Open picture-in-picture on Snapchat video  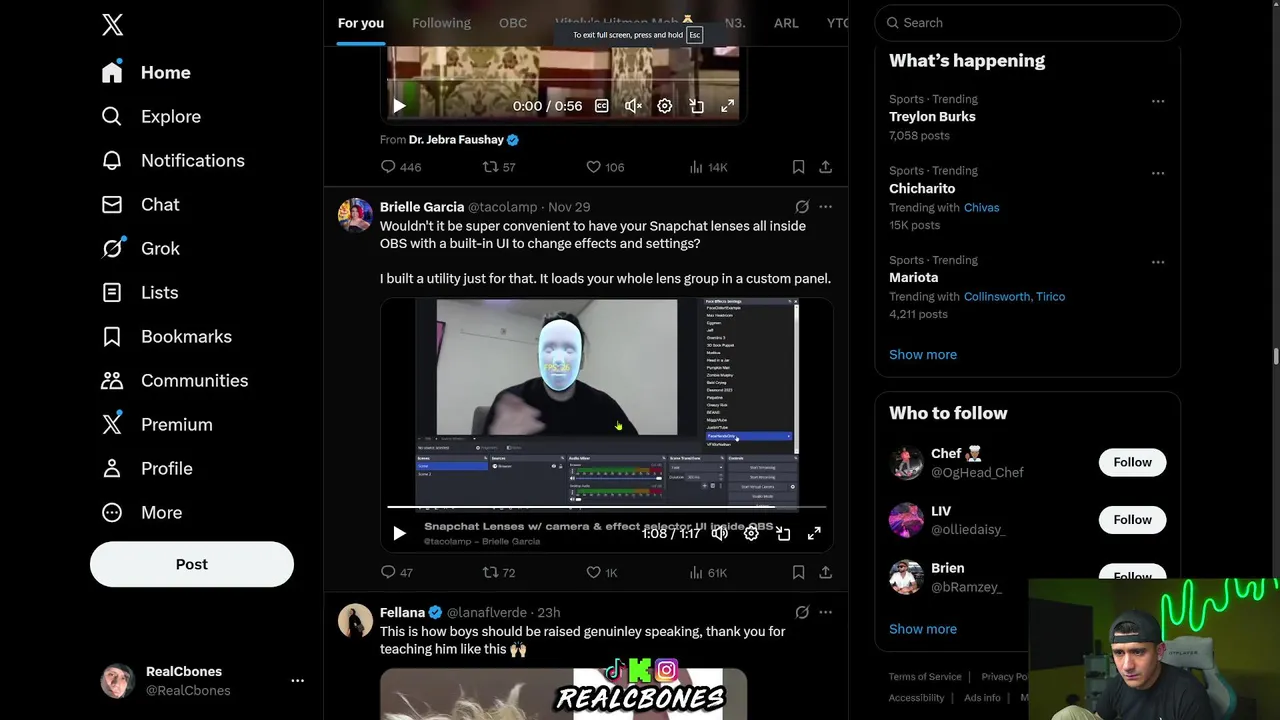coord(783,534)
